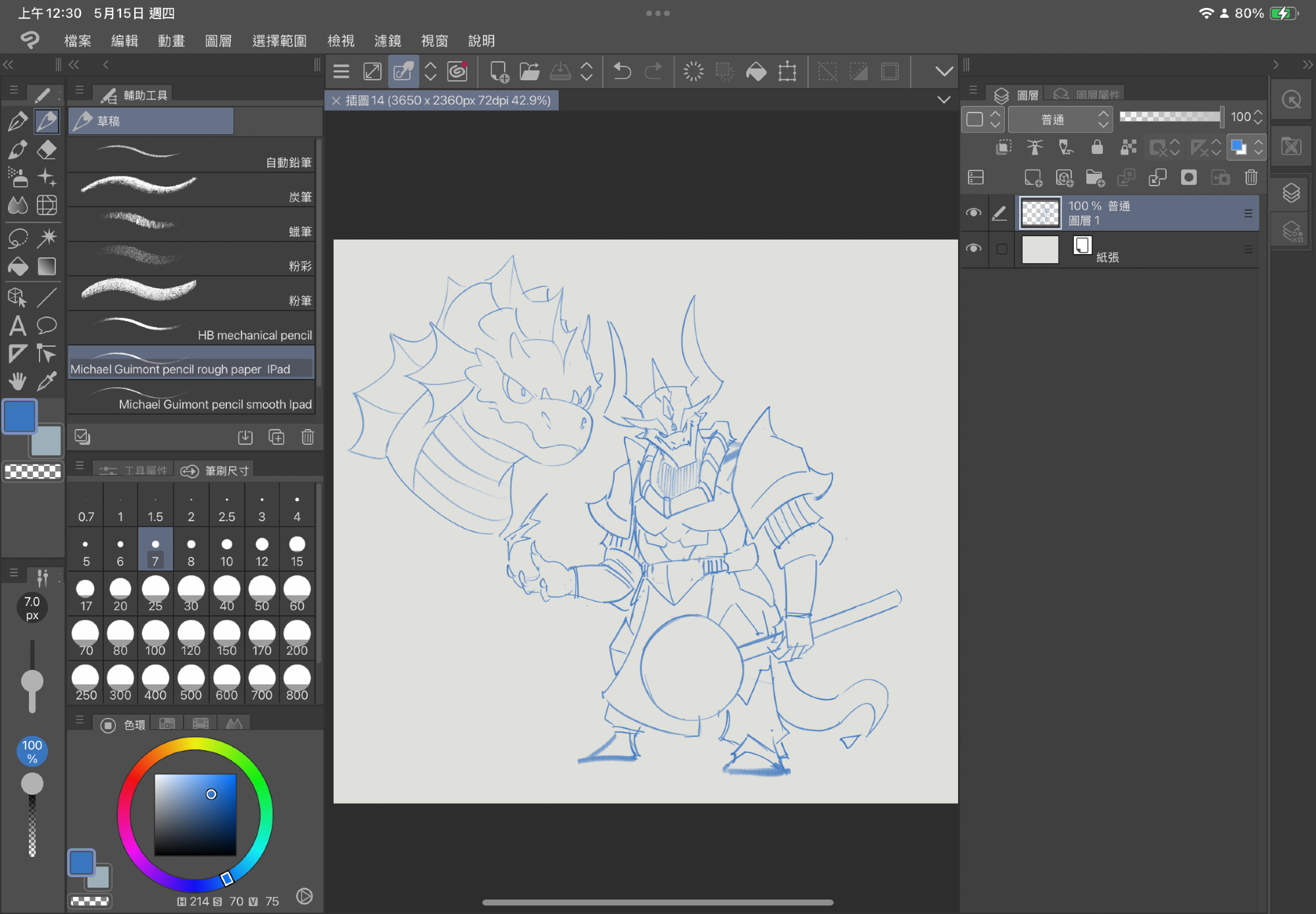Screen dimensions: 1316x914
Task: Click the blue main color swatch
Action: pyautogui.click(x=20, y=417)
